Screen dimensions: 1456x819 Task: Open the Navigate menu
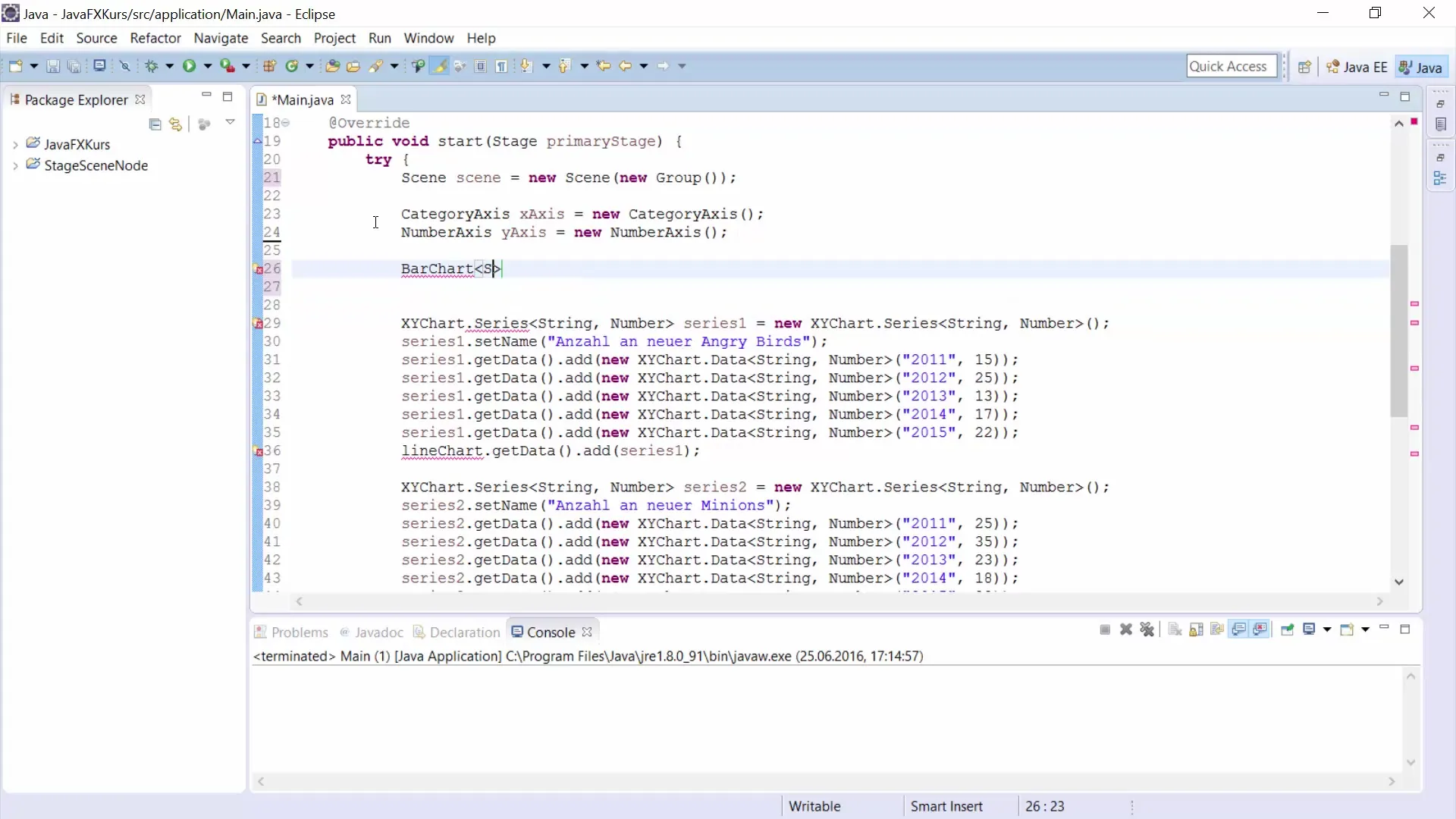click(x=221, y=38)
